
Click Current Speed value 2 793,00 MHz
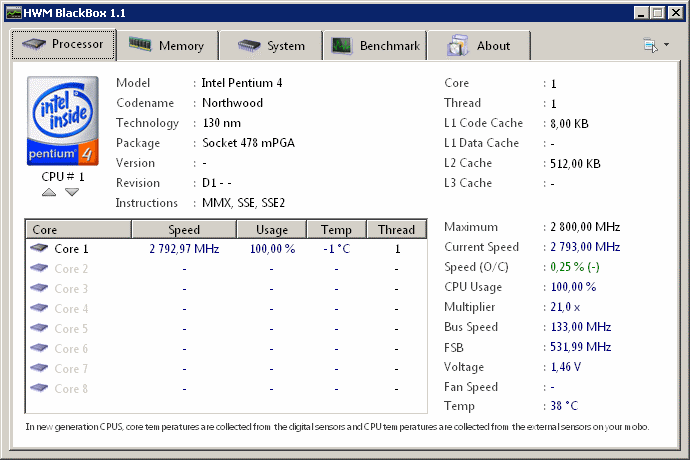[585, 247]
